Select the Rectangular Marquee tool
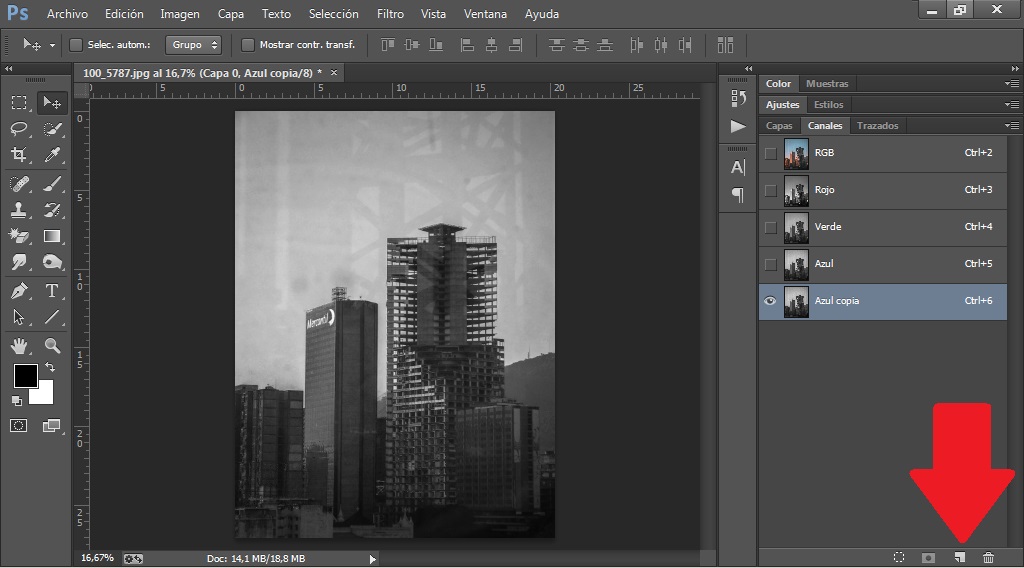 (x=19, y=103)
